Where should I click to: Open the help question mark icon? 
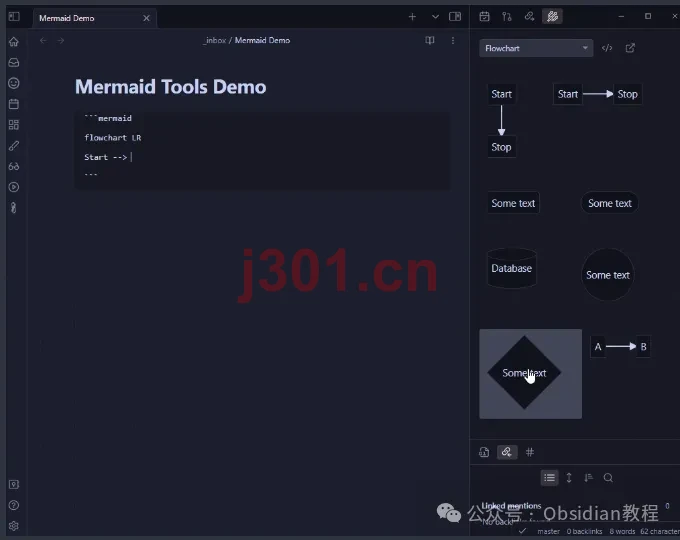pos(14,505)
